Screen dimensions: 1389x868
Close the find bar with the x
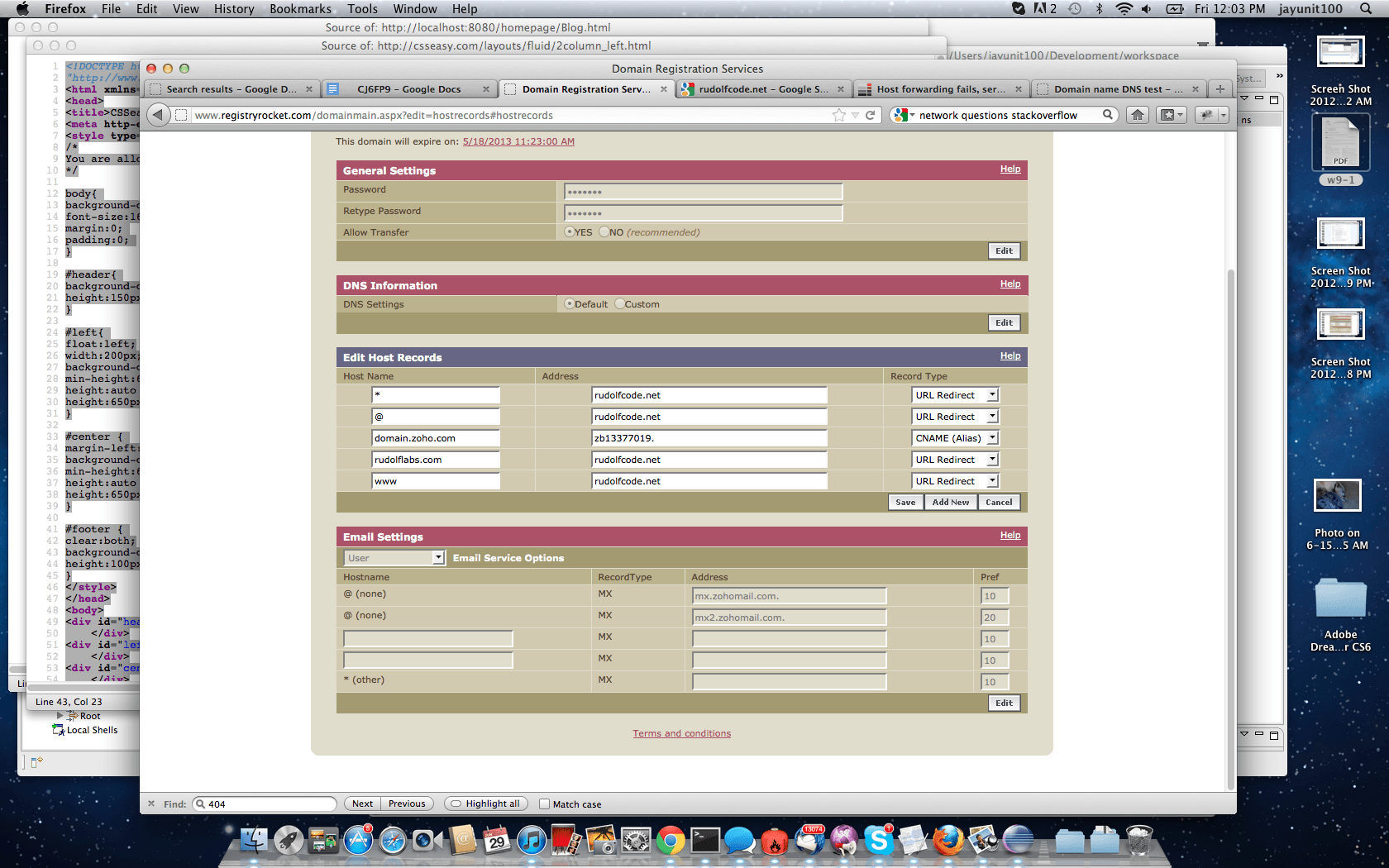pyautogui.click(x=151, y=804)
